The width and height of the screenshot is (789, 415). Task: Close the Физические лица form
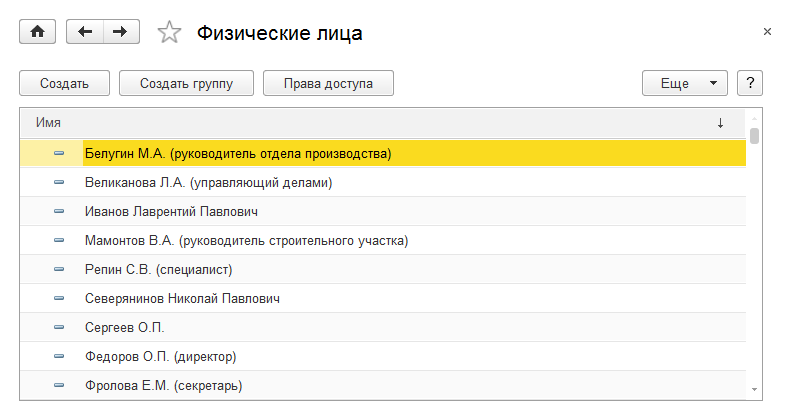767,32
